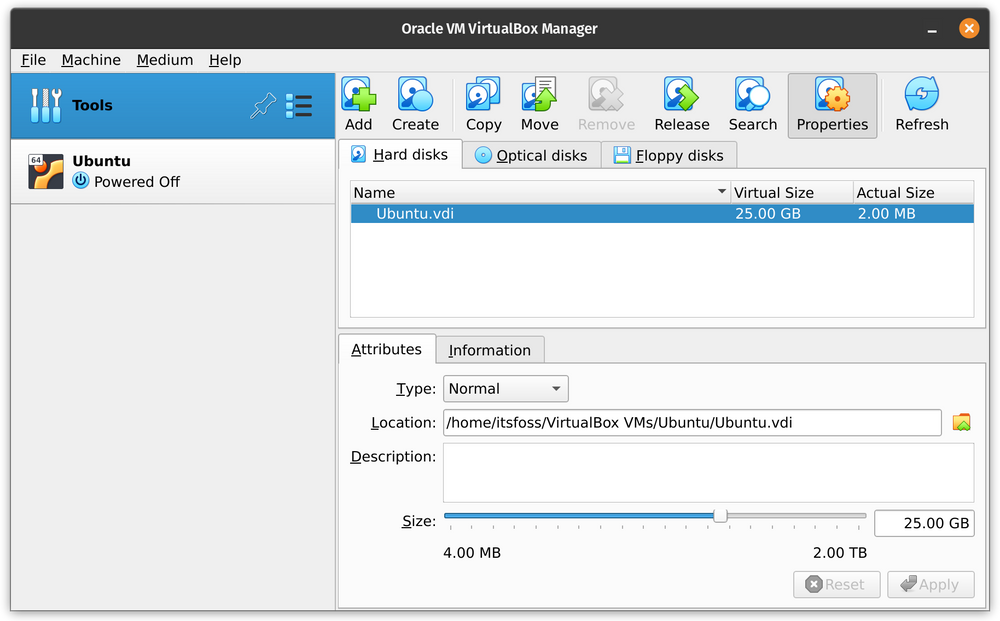
Task: Click the Copy disk icon
Action: pos(483,96)
